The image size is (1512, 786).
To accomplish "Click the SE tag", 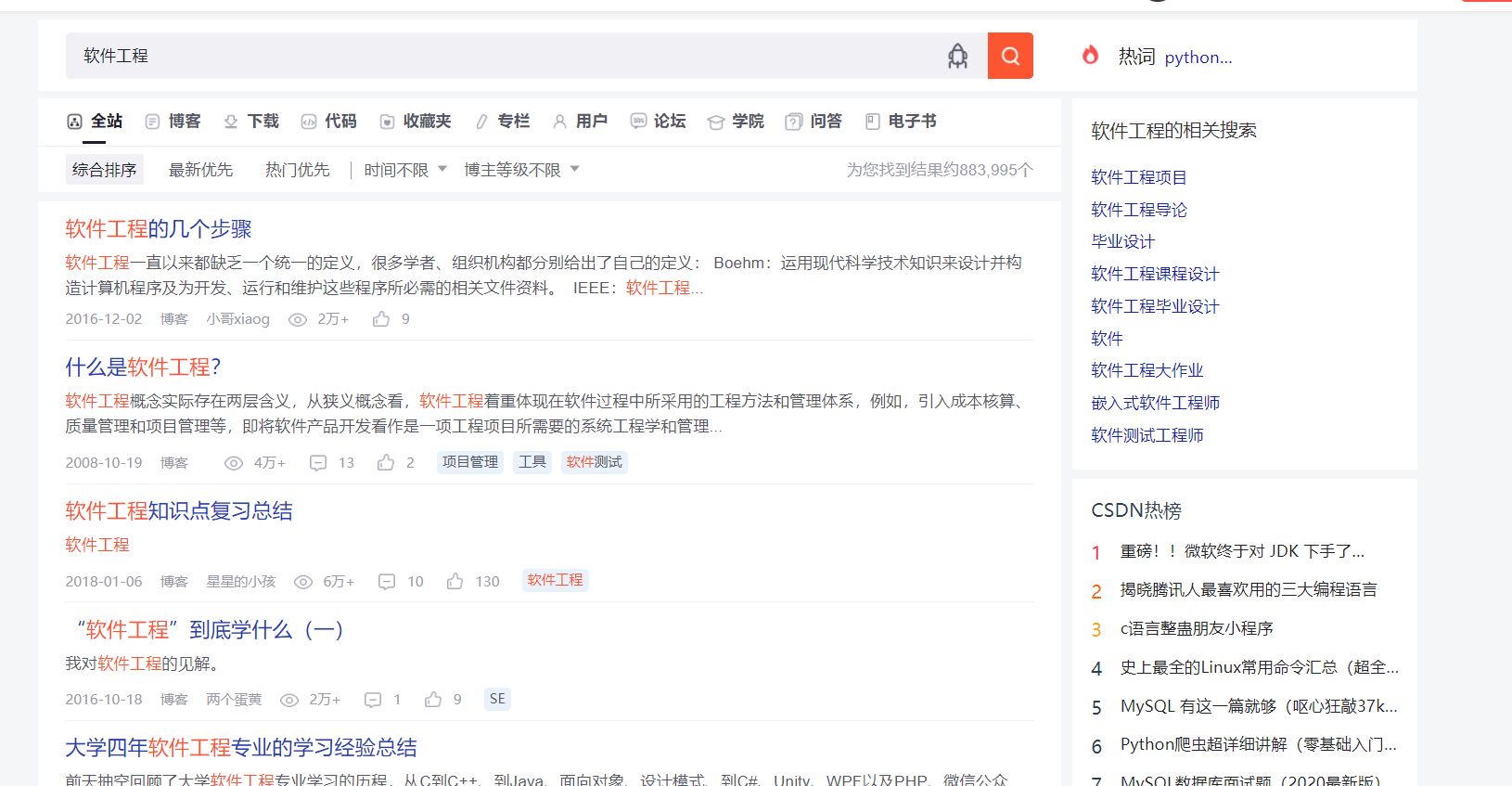I will (x=497, y=699).
